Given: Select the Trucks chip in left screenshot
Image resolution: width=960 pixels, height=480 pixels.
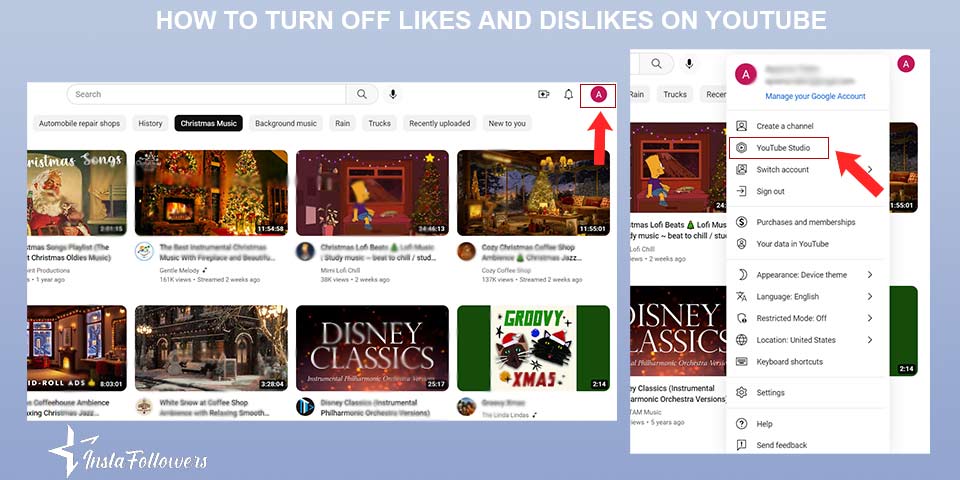Looking at the screenshot, I should pos(380,123).
